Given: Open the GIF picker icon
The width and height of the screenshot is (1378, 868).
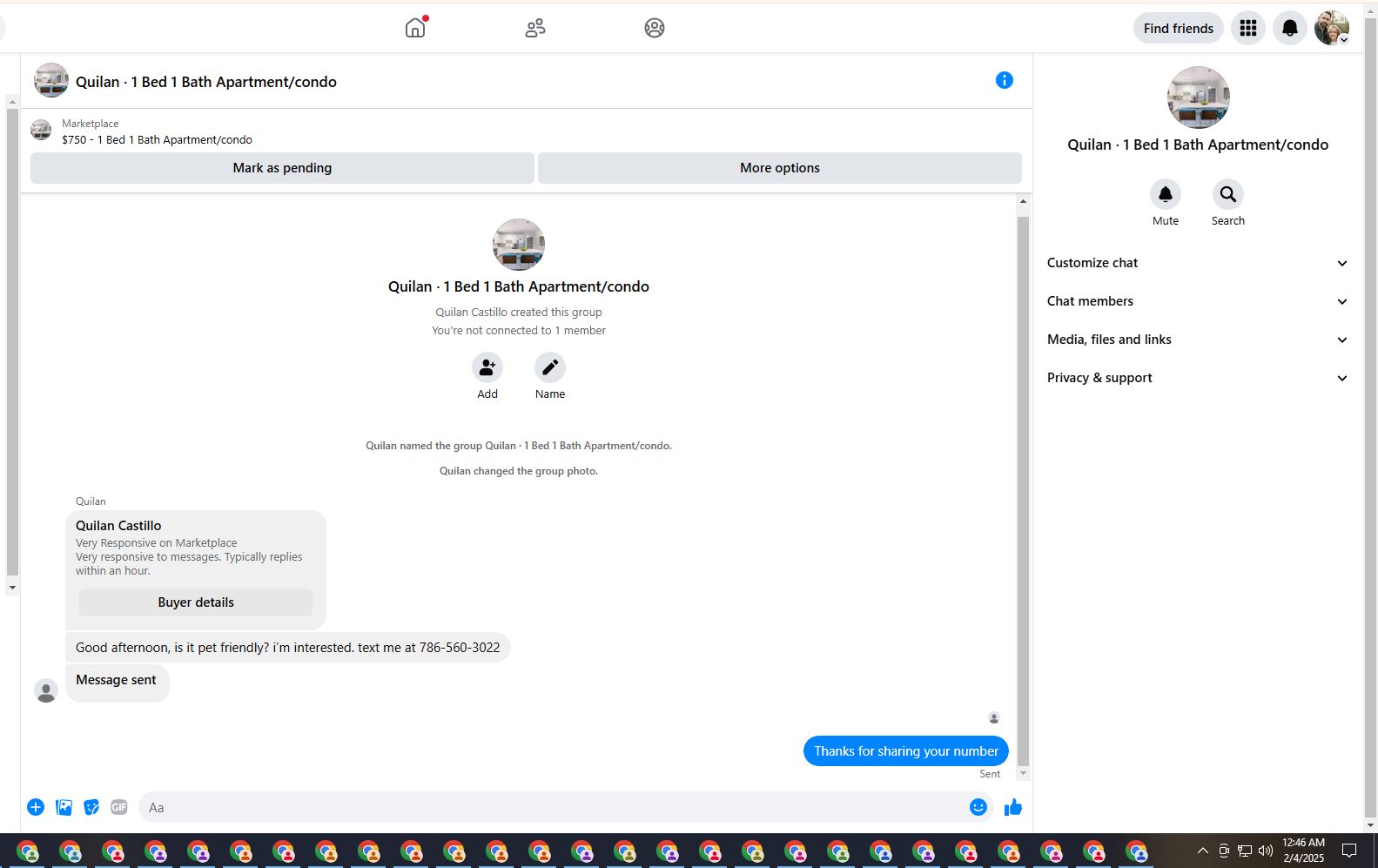Looking at the screenshot, I should [119, 807].
